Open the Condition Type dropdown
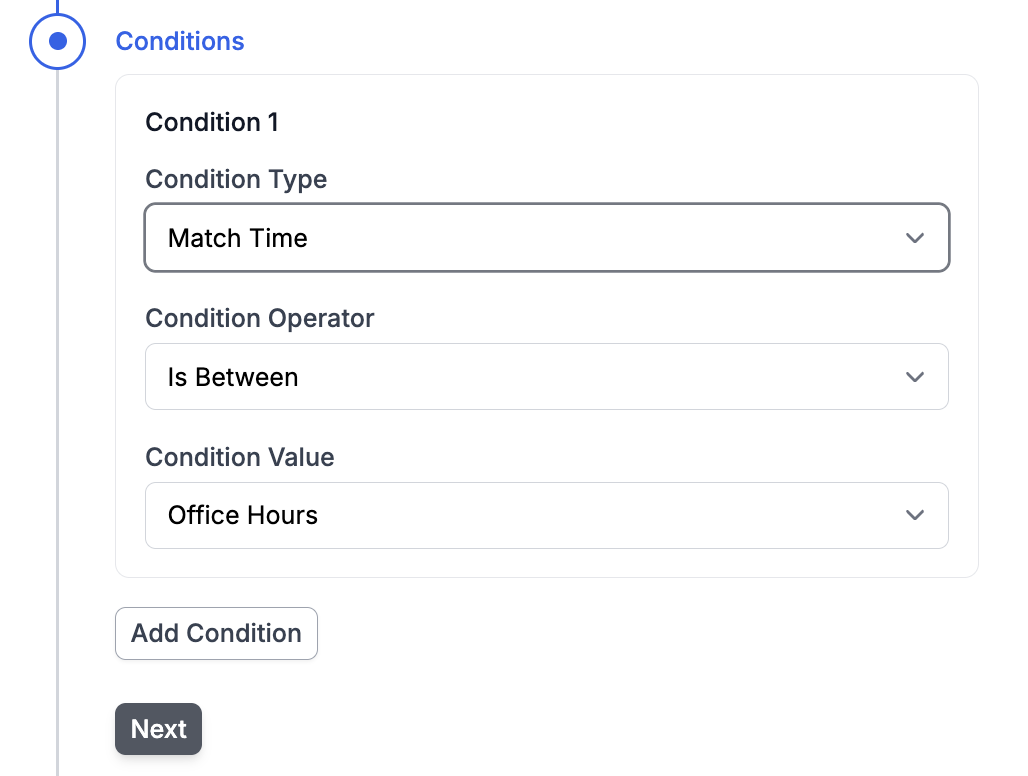 546,238
